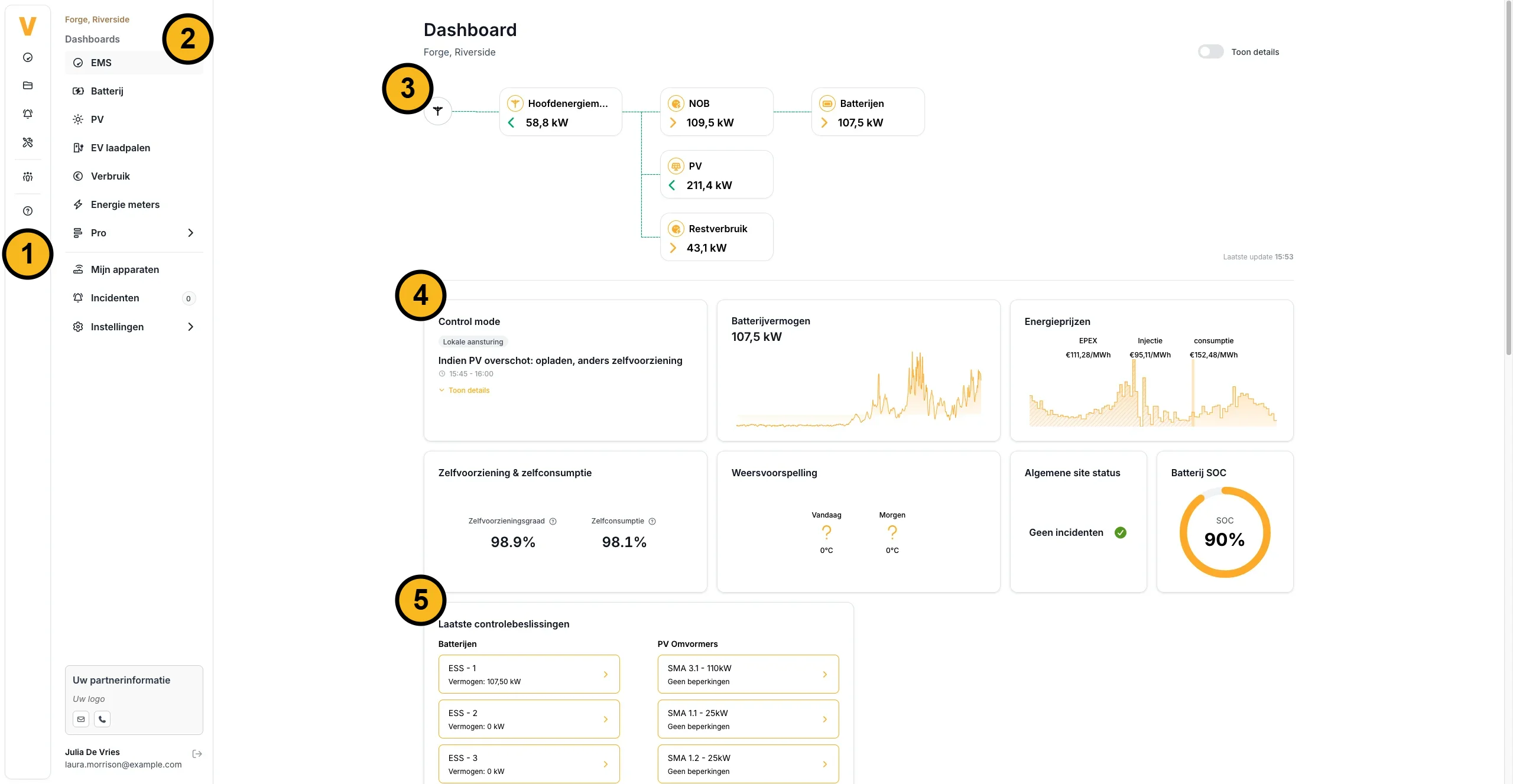Click the Batterij SOC 90% gauge
This screenshot has width=1513, height=784.
(x=1225, y=532)
